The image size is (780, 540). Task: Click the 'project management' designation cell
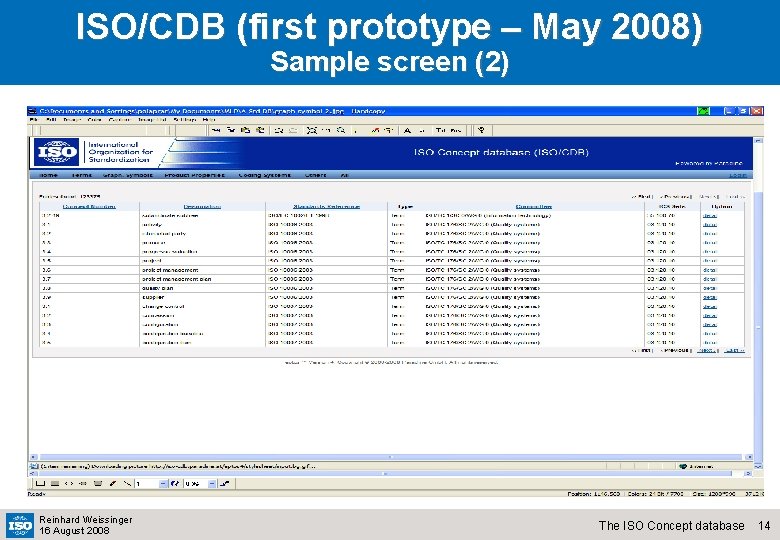[x=202, y=270]
